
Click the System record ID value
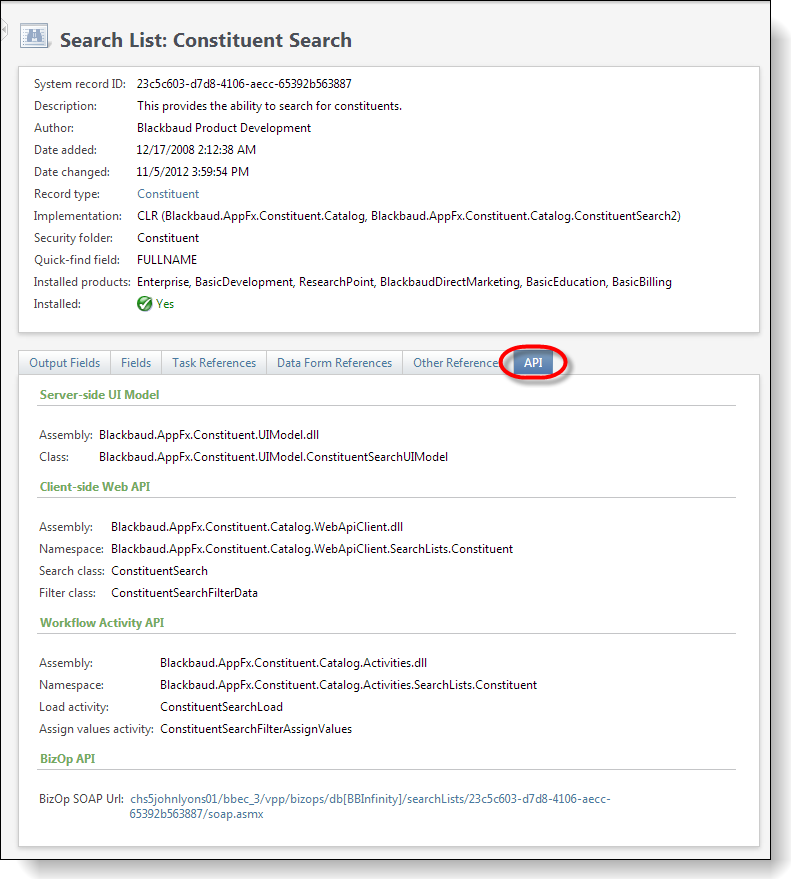click(x=244, y=84)
